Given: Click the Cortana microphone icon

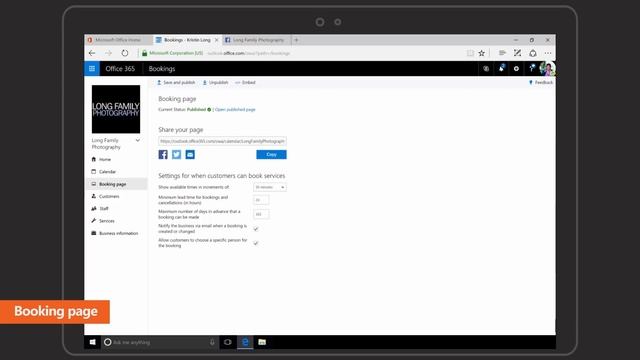Looking at the screenshot, I should click(212, 342).
